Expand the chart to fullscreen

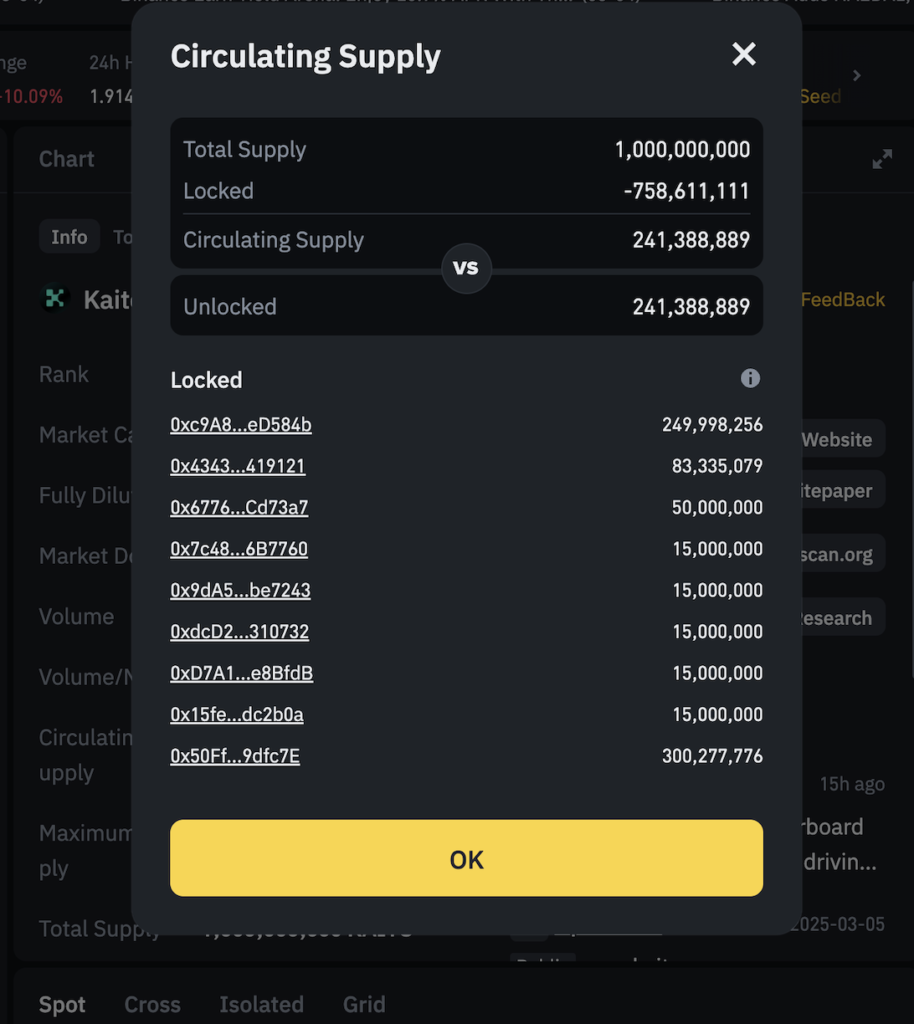pos(882,159)
